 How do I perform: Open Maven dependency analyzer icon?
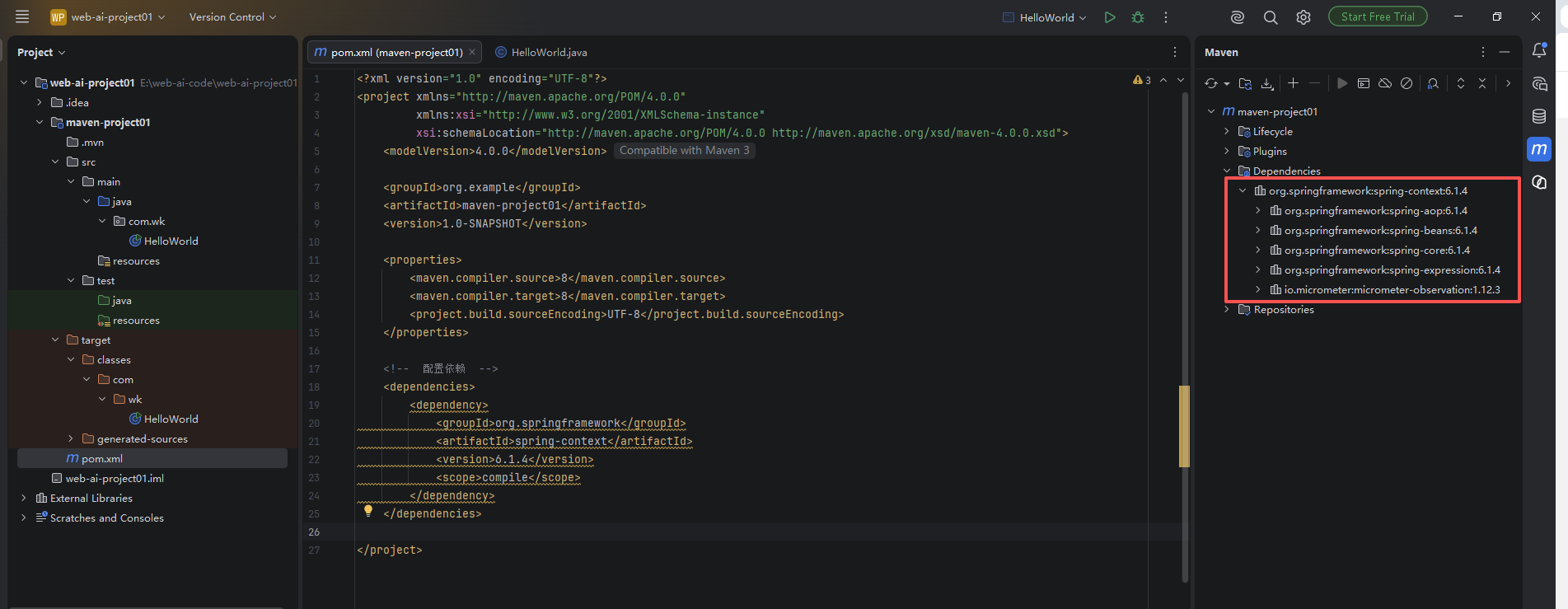pos(1433,83)
